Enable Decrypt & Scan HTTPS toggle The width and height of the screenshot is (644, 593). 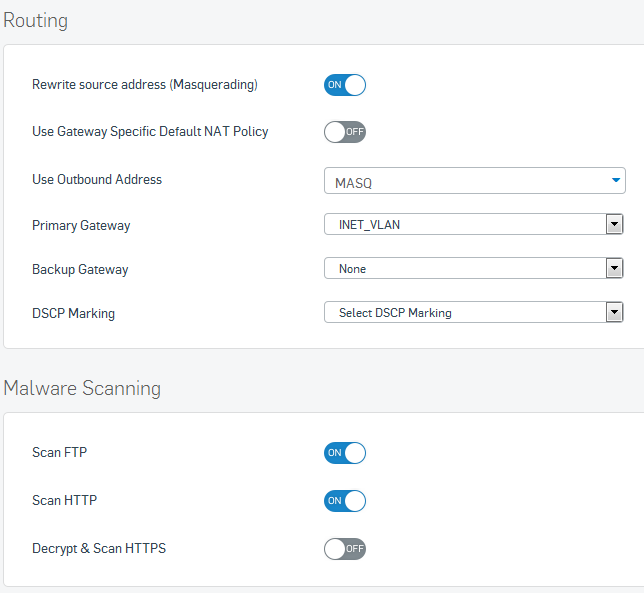(x=345, y=549)
